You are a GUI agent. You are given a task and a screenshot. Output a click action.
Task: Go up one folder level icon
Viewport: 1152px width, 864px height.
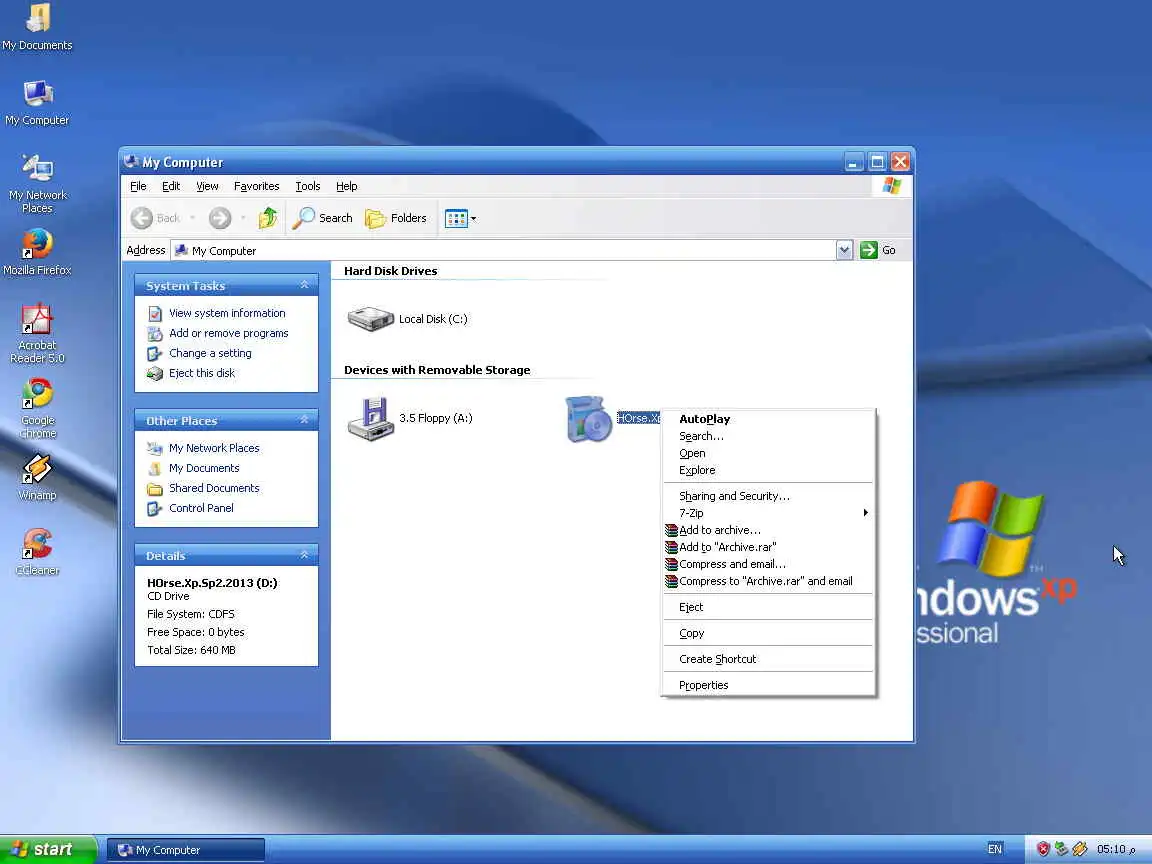pyautogui.click(x=267, y=218)
